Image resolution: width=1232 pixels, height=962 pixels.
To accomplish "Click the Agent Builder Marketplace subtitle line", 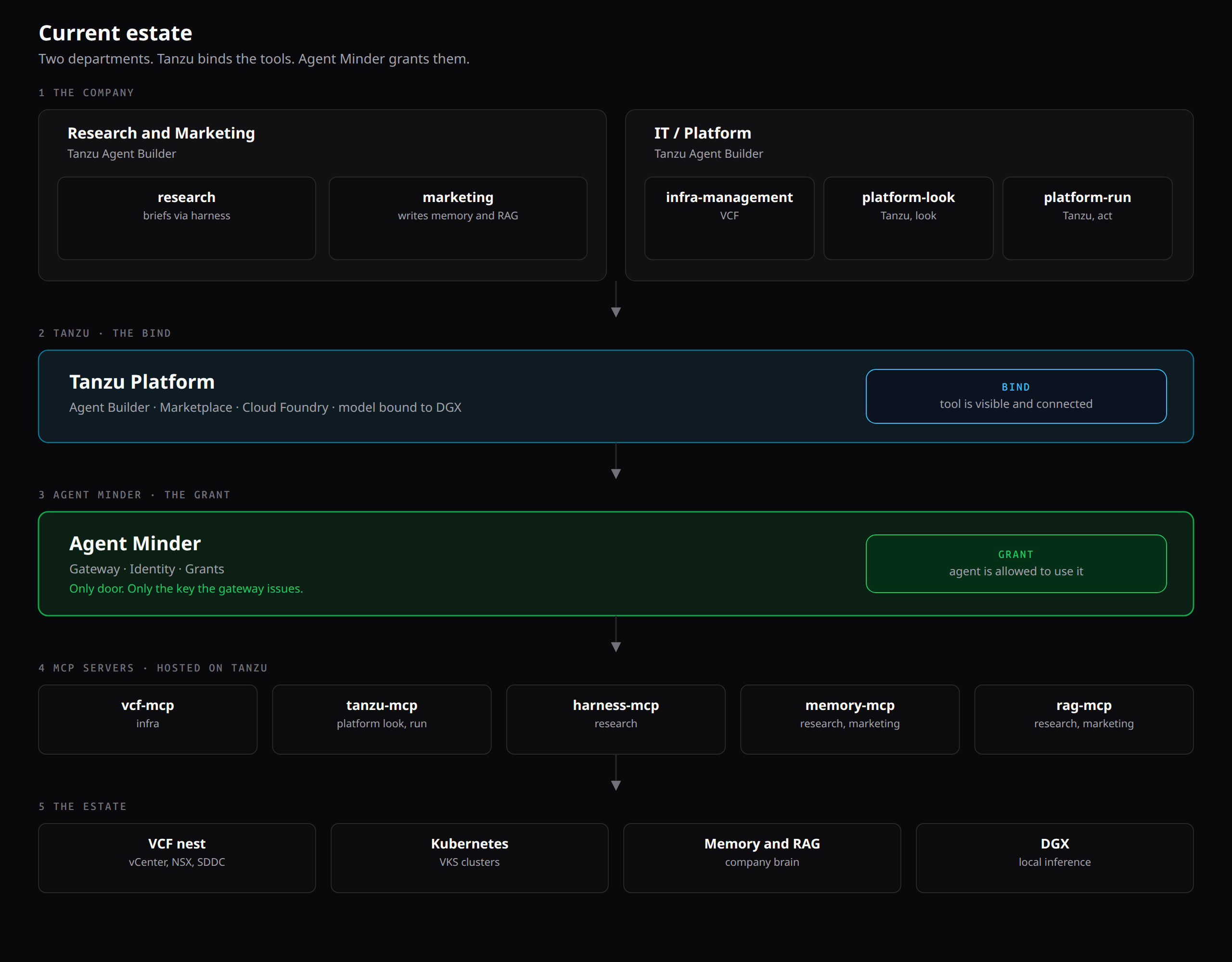I will (x=265, y=407).
